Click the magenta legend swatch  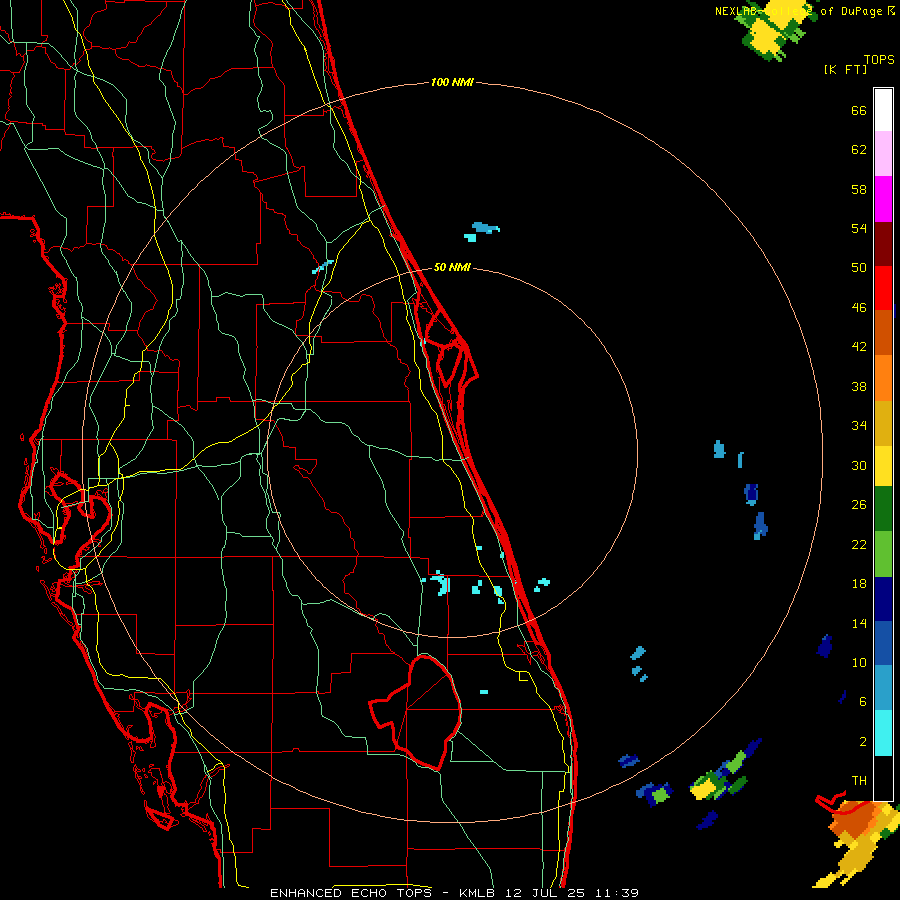(883, 199)
